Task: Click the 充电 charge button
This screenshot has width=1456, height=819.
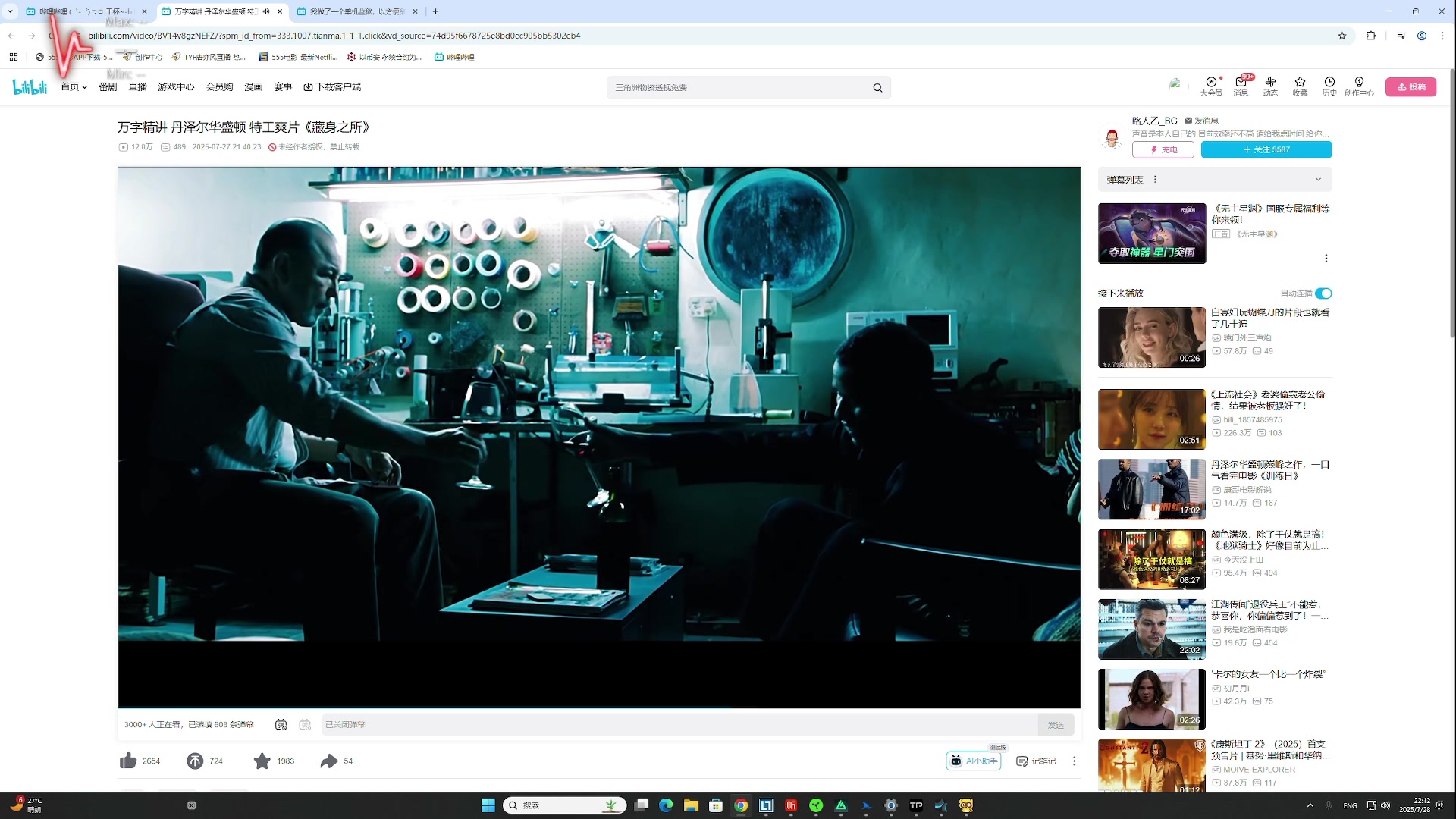Action: coord(1163,150)
